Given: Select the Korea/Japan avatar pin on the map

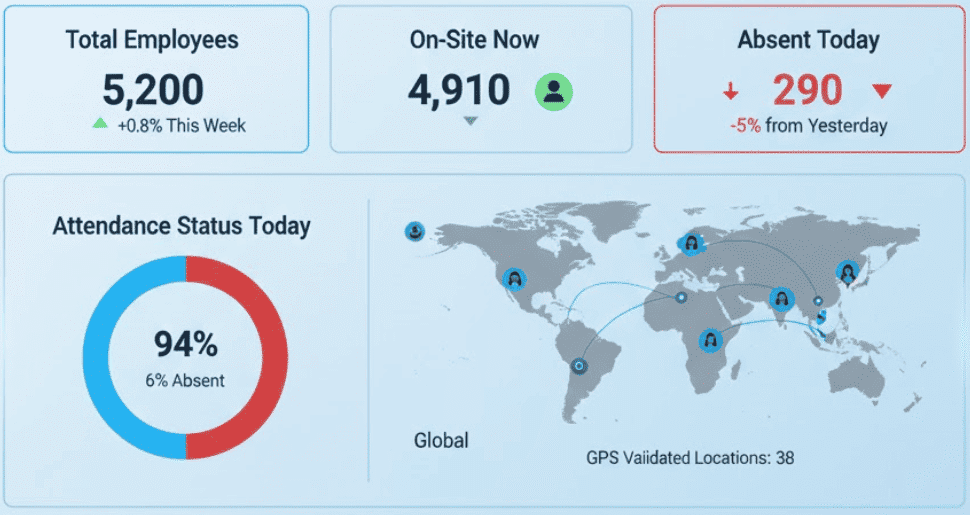Looking at the screenshot, I should [848, 272].
